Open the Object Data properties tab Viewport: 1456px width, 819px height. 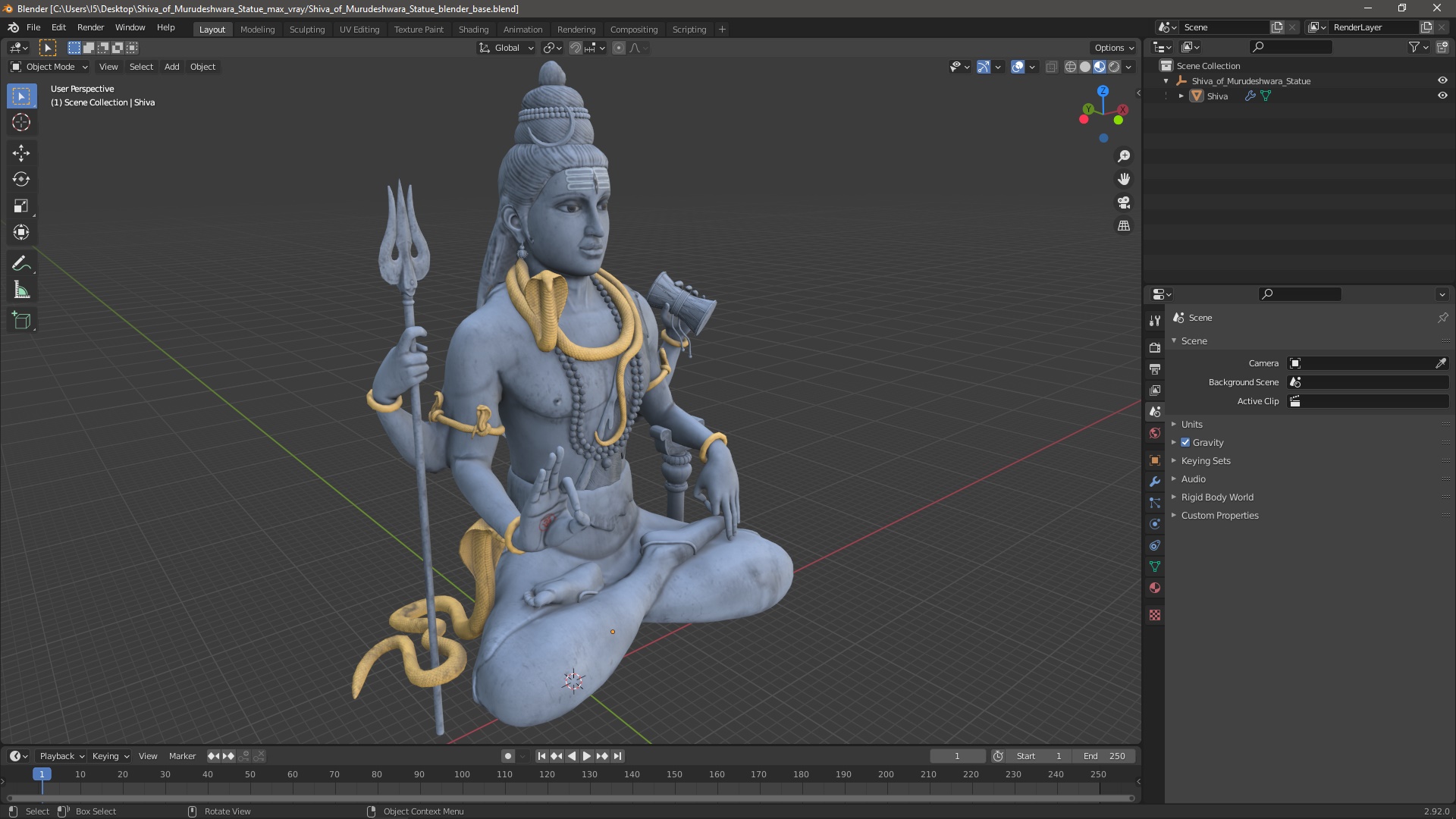click(x=1155, y=566)
